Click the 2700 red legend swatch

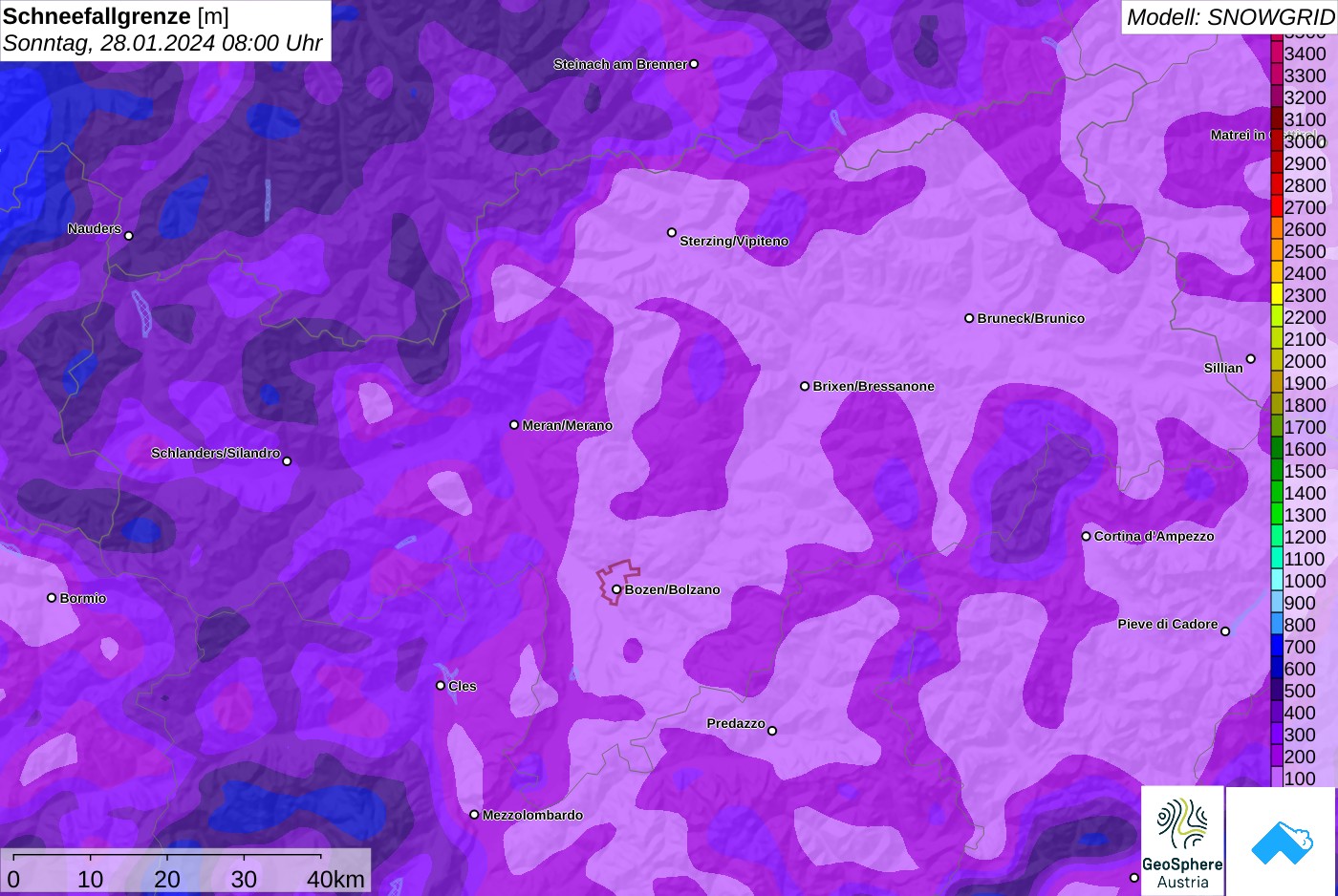click(1276, 207)
